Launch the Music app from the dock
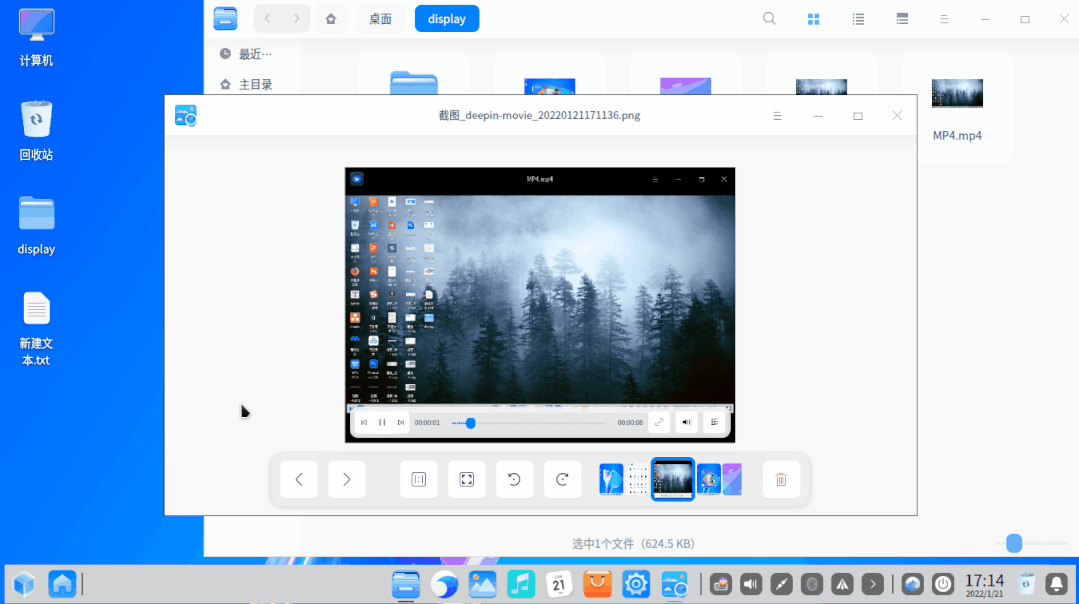Image resolution: width=1079 pixels, height=604 pixels. 521,585
